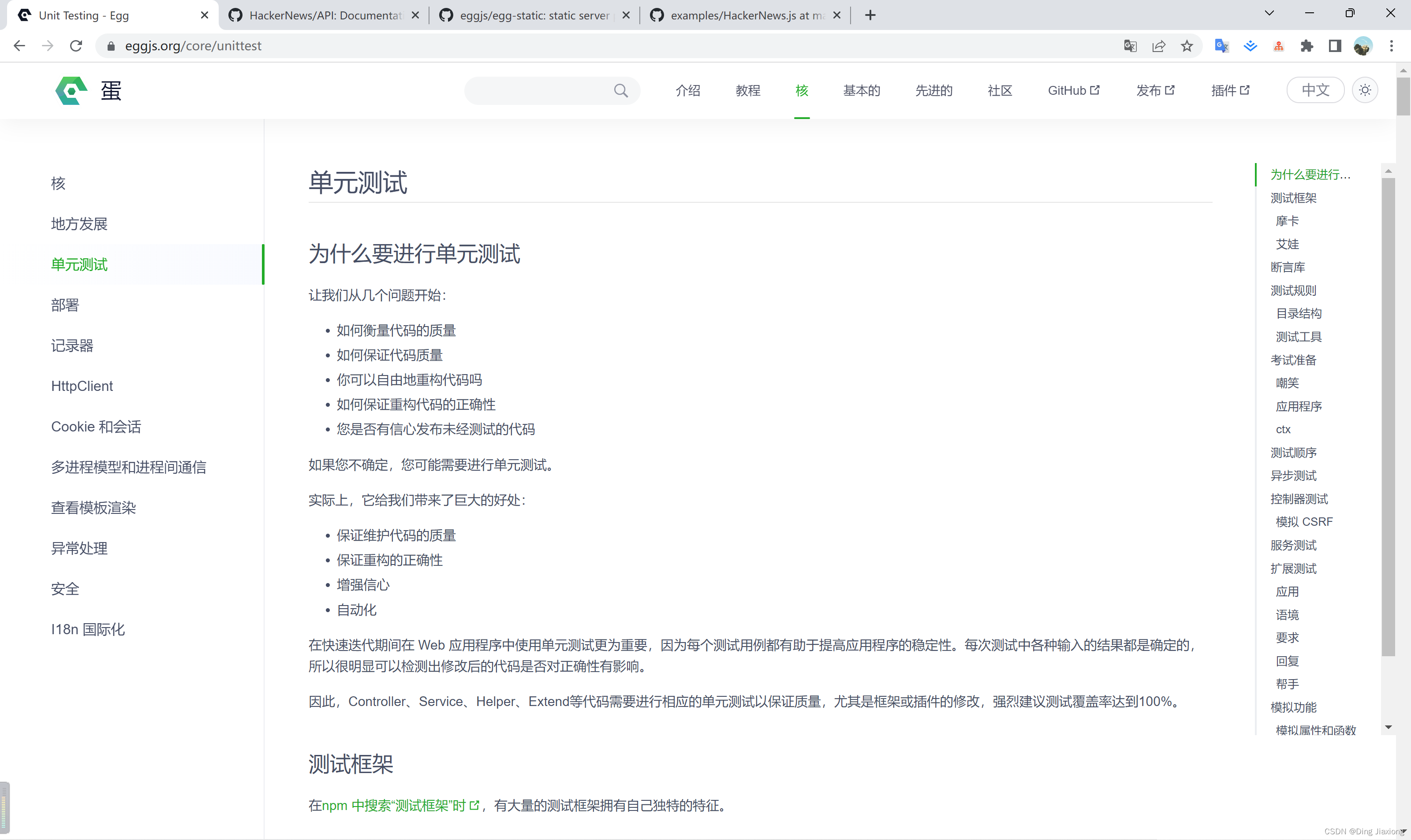Open the 插件 external link

1230,90
